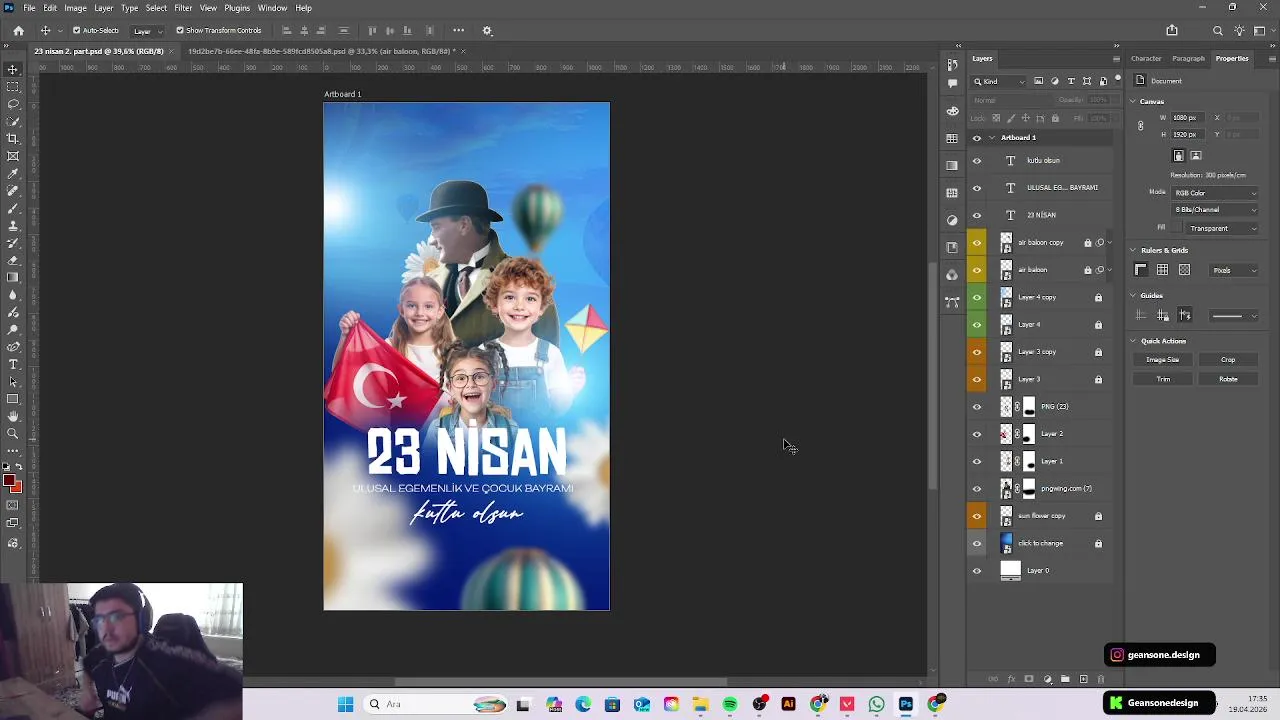Select the Zoom tool
This screenshot has width=1280, height=720.
pyautogui.click(x=13, y=433)
